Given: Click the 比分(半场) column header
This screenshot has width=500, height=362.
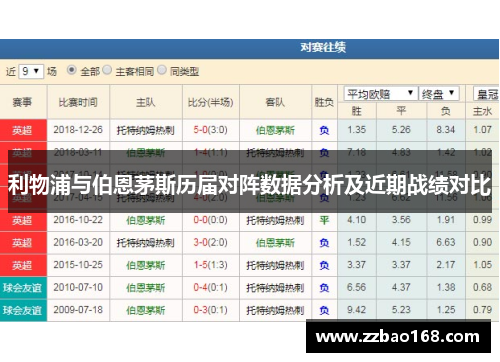Looking at the screenshot, I should point(211,102).
